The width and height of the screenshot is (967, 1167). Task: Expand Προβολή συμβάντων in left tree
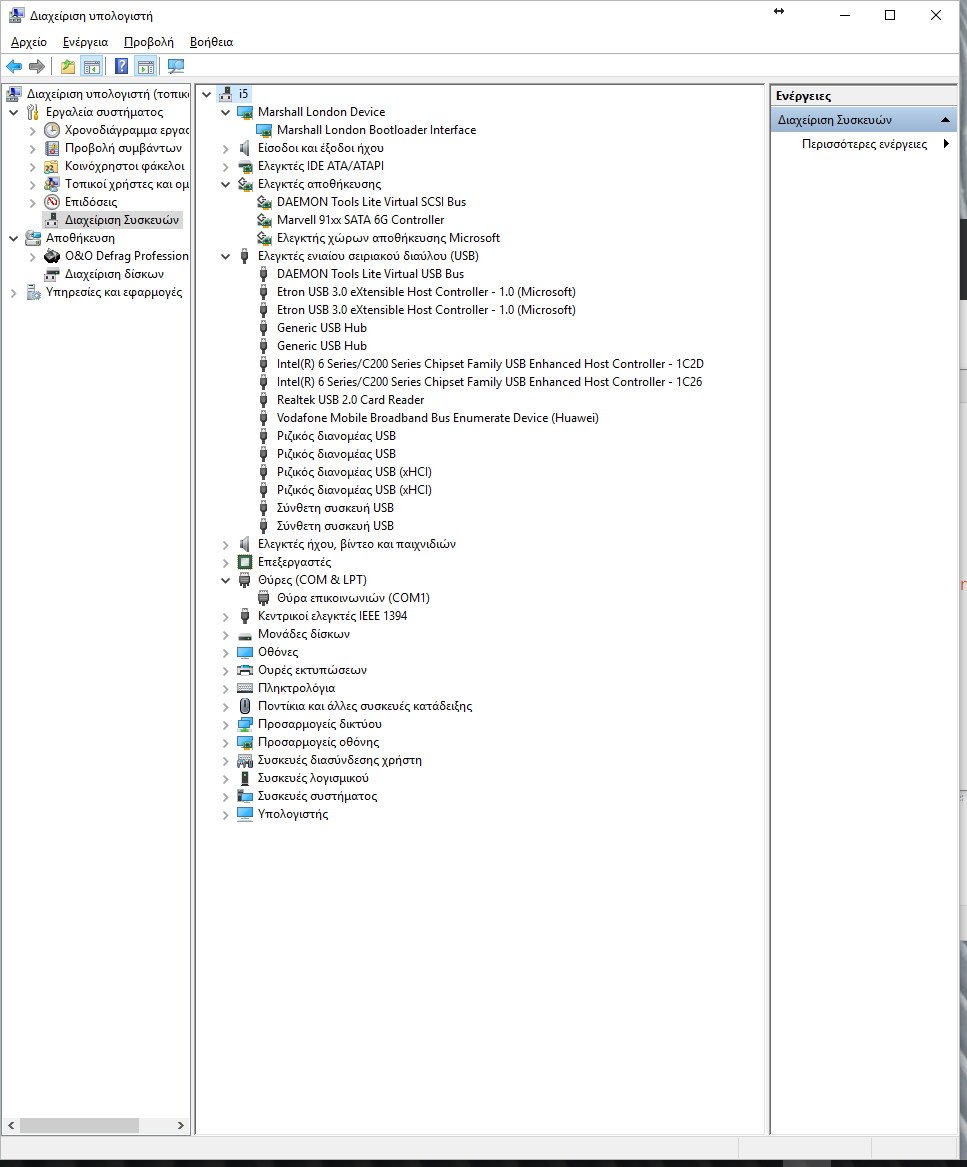32,149
